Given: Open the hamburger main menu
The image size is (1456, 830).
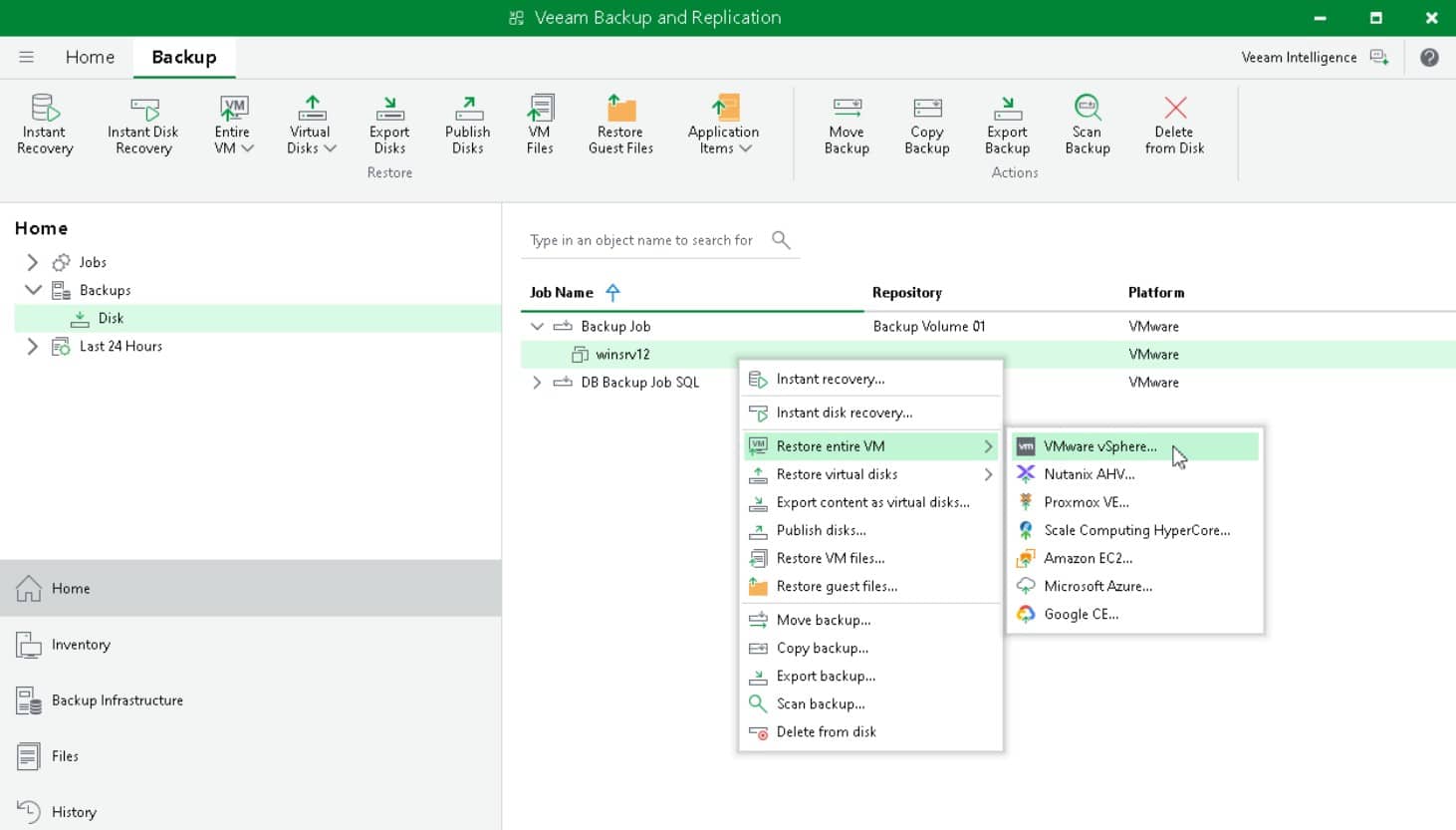Looking at the screenshot, I should 27,58.
